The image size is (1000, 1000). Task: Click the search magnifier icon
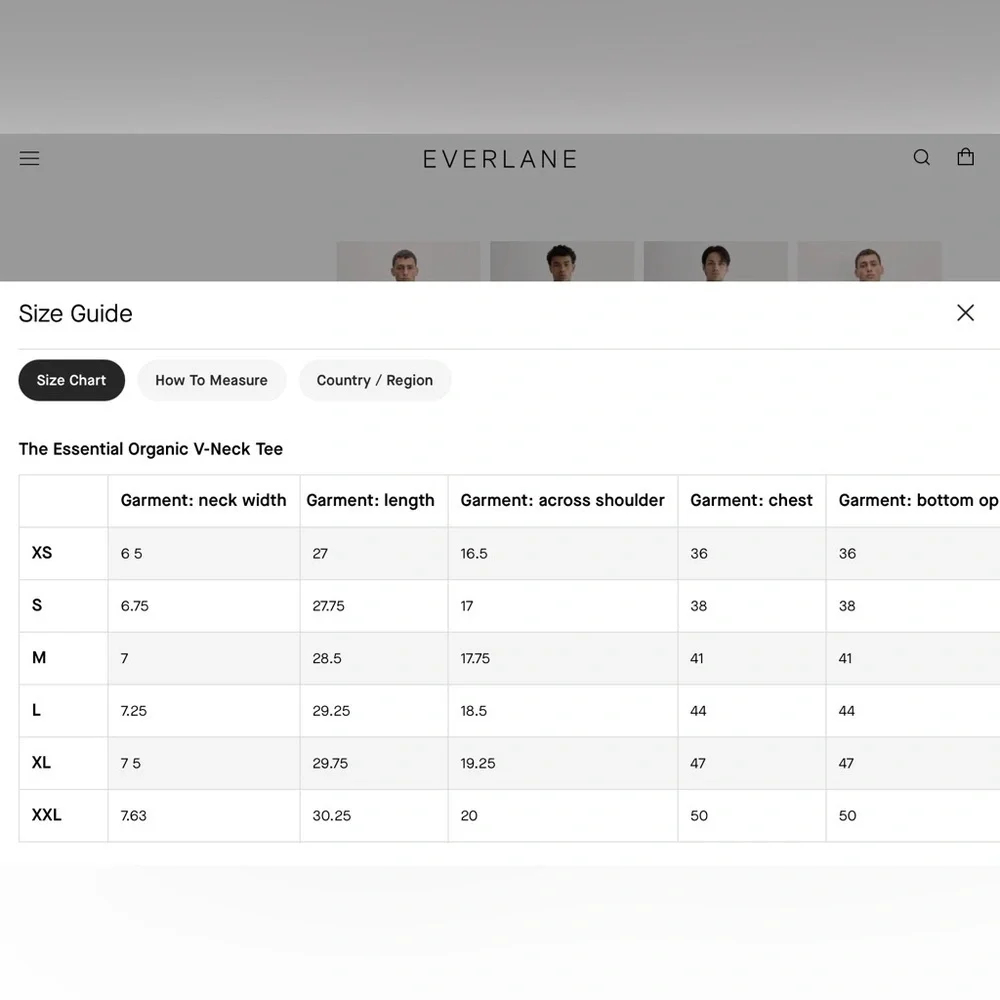[922, 158]
